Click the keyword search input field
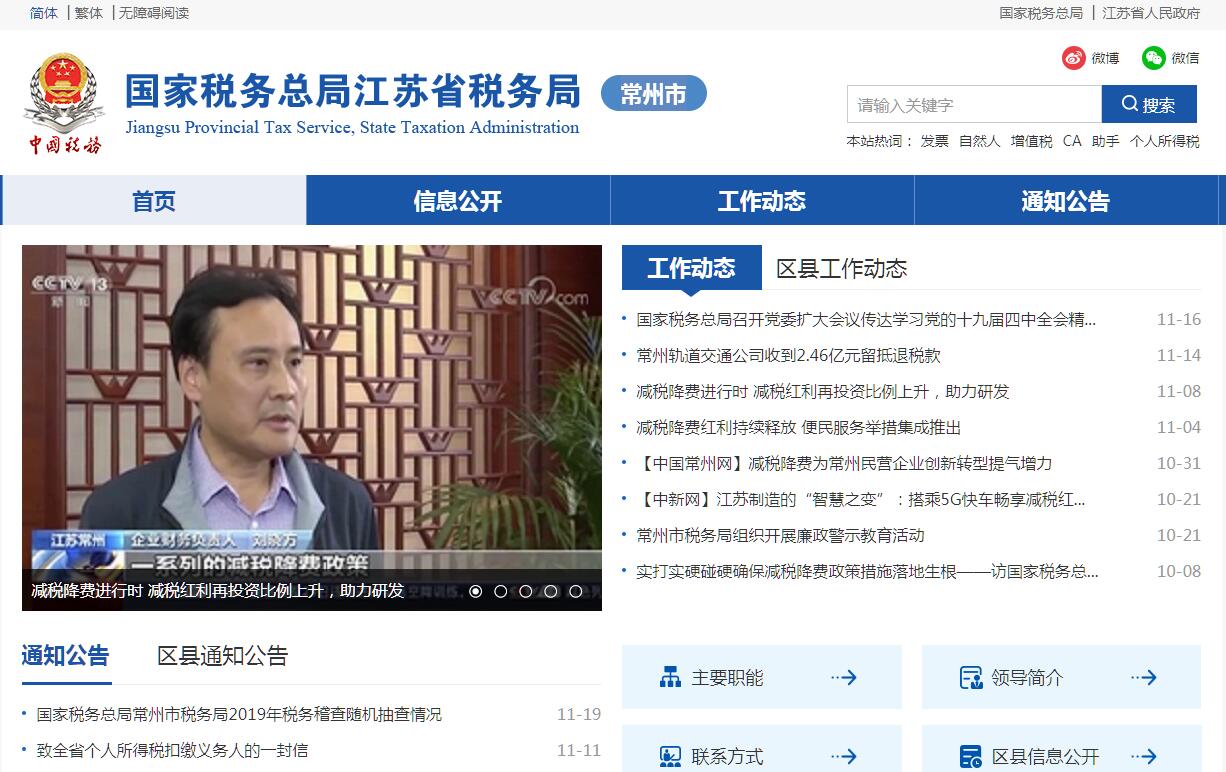The image size is (1226, 772). pos(974,104)
